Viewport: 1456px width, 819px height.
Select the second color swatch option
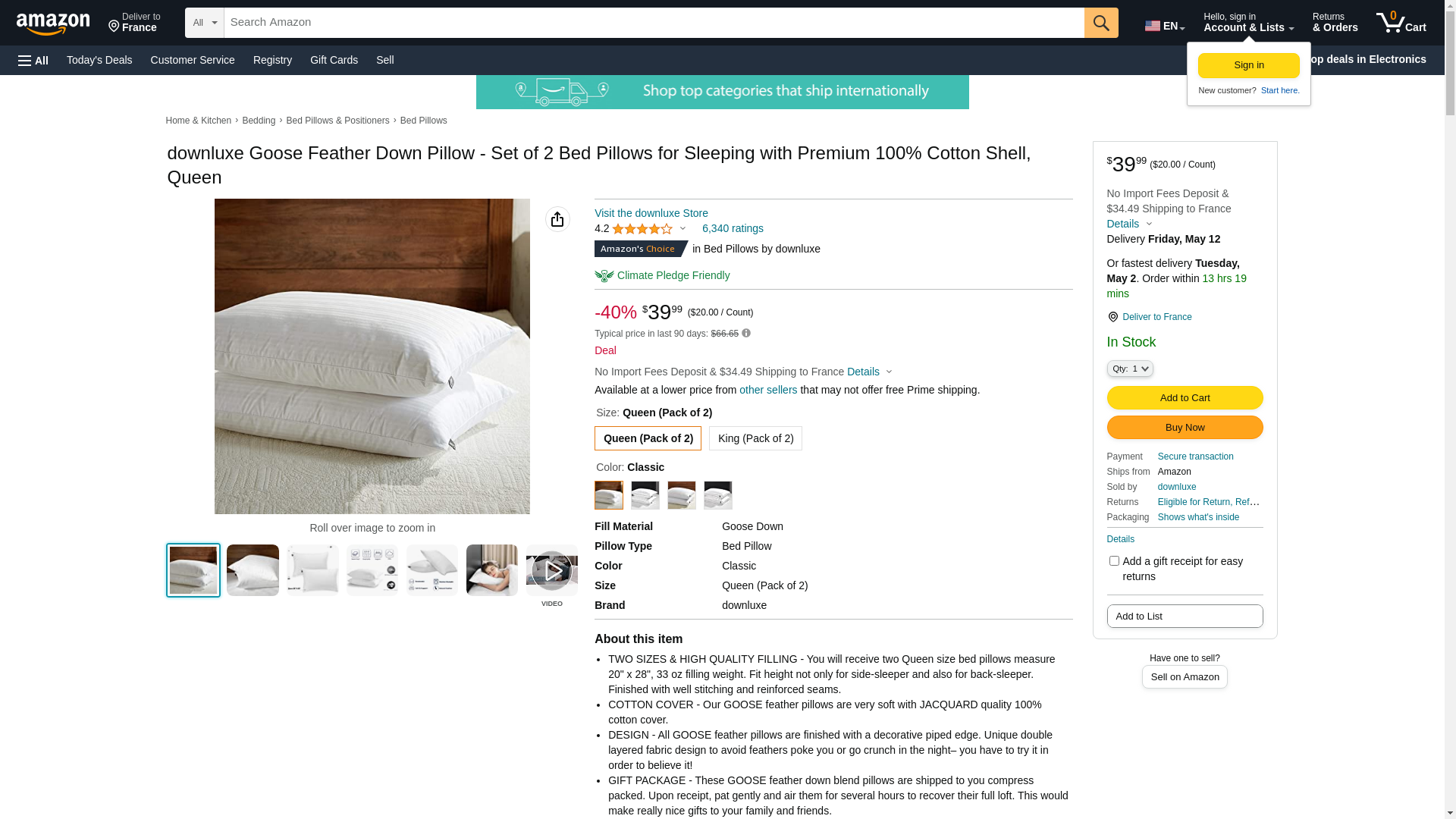pyautogui.click(x=645, y=495)
